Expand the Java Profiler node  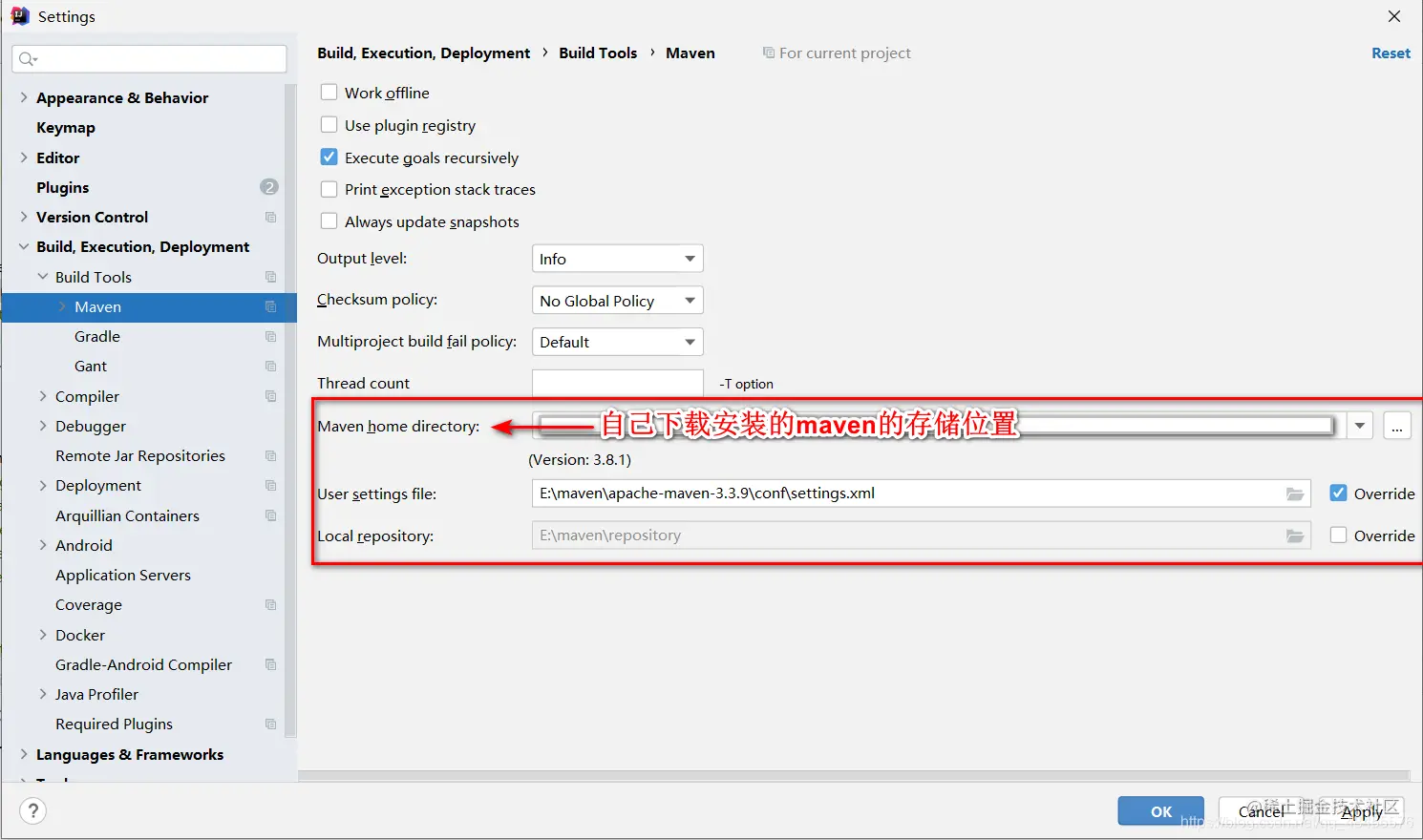click(x=43, y=694)
